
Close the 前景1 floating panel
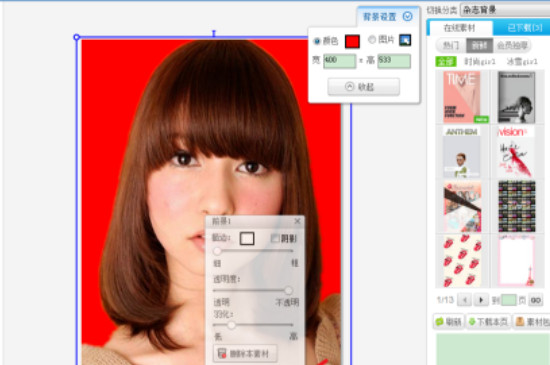(297, 221)
